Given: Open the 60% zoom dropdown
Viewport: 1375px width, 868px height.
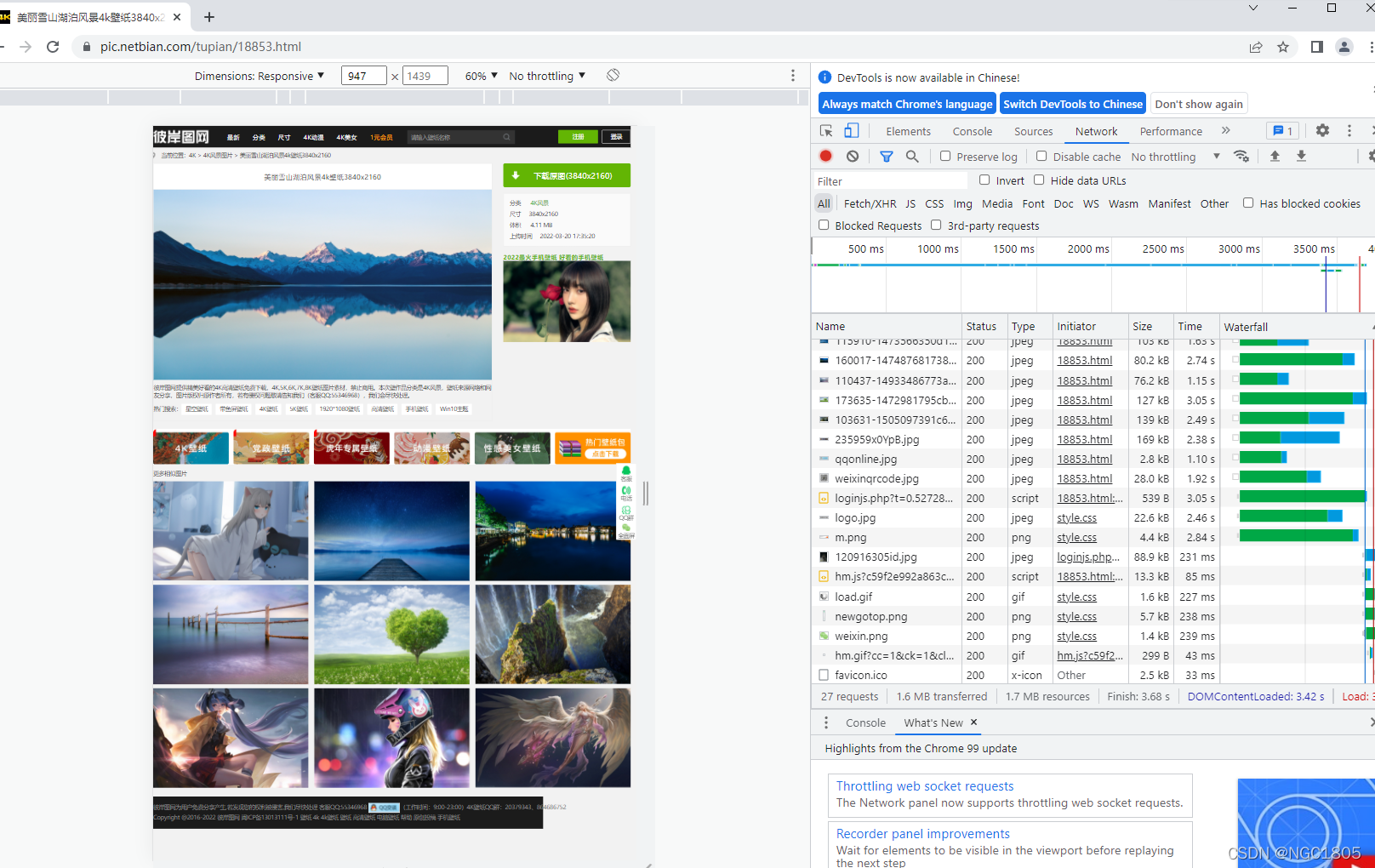Looking at the screenshot, I should coord(482,76).
